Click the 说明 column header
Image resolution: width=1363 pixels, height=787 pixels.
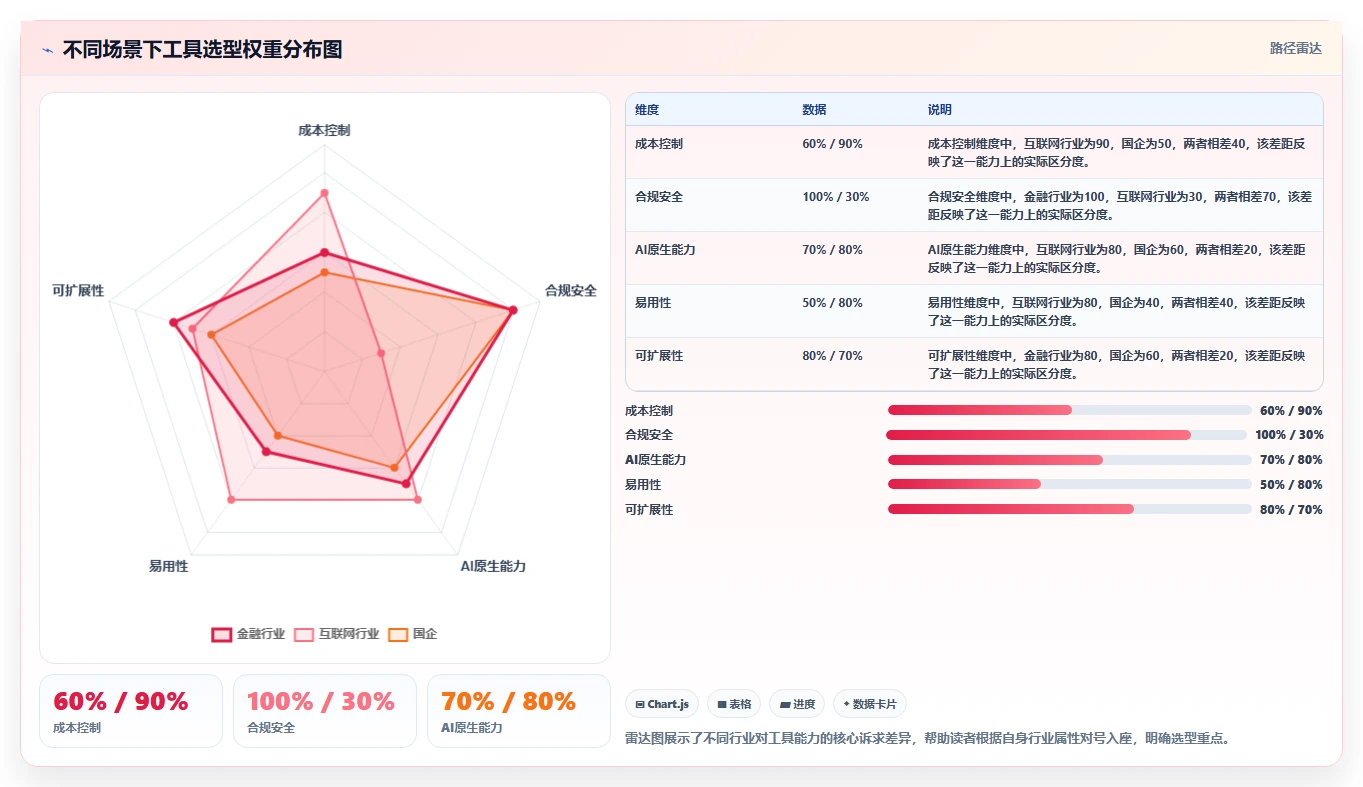[x=940, y=110]
